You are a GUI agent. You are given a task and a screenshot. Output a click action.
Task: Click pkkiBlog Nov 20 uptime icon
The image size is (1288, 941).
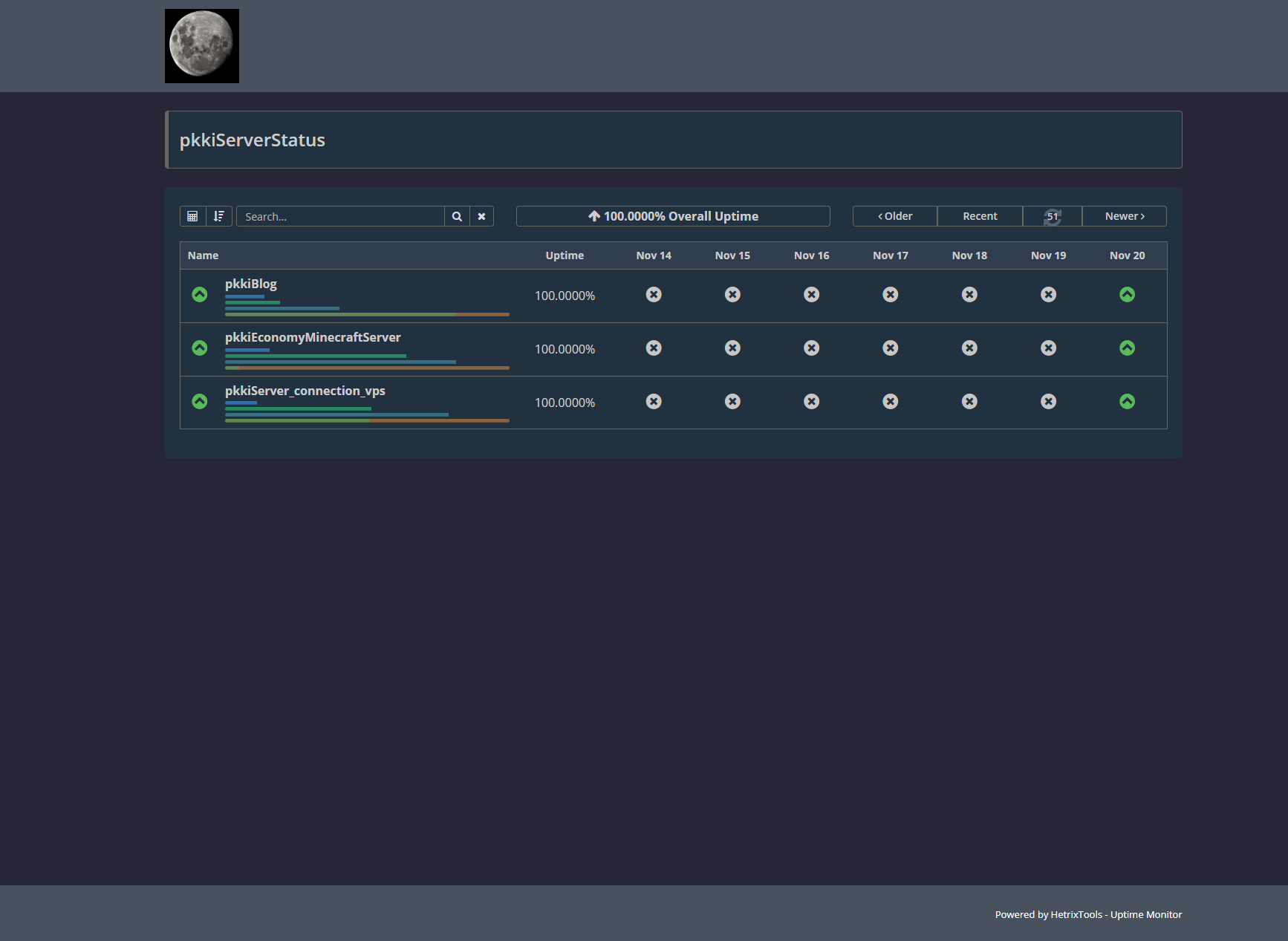(x=1127, y=295)
